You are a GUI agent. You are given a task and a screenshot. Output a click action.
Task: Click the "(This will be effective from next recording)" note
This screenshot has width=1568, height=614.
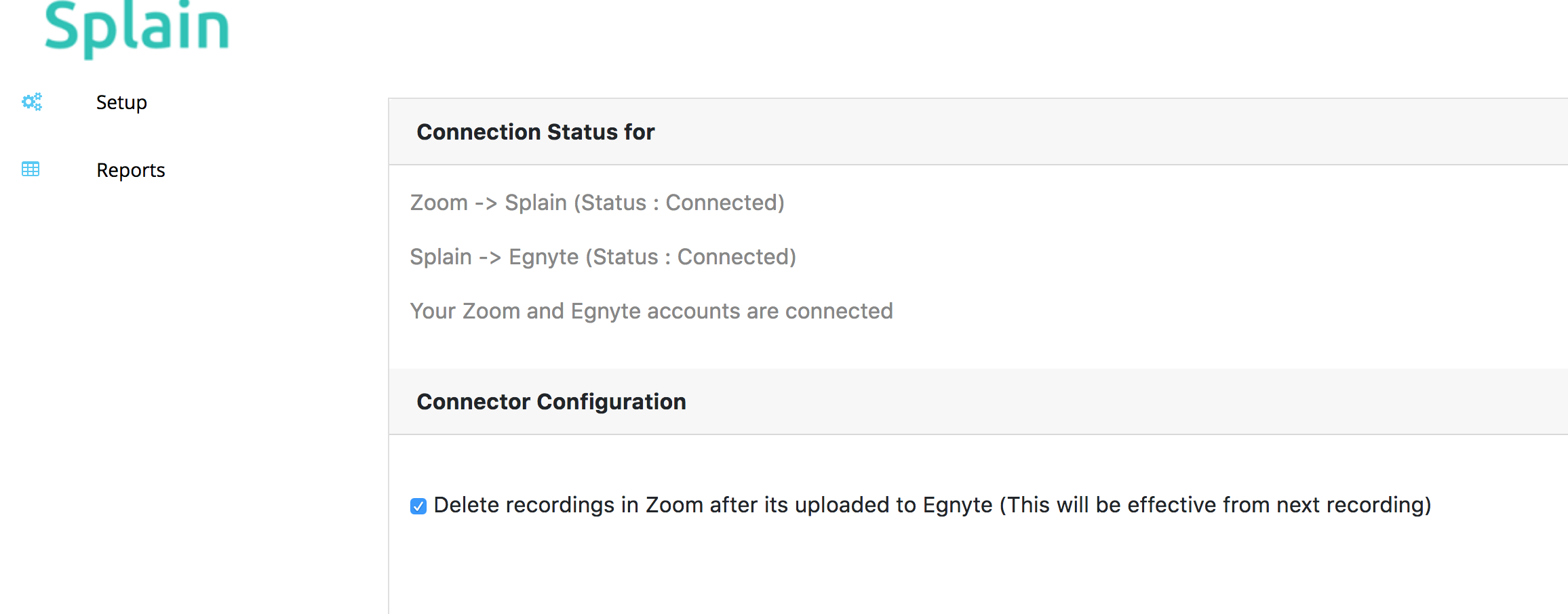coord(1215,505)
